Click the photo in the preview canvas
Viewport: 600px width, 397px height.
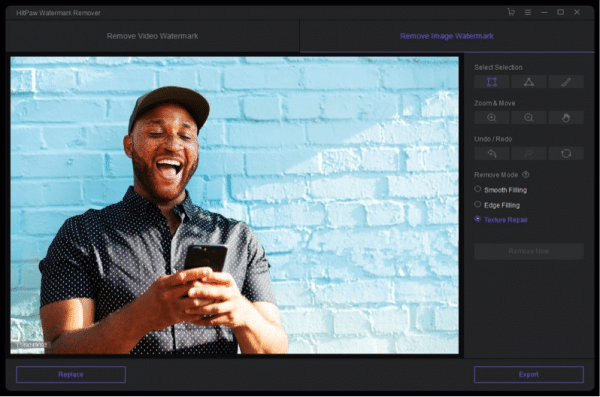[234, 205]
